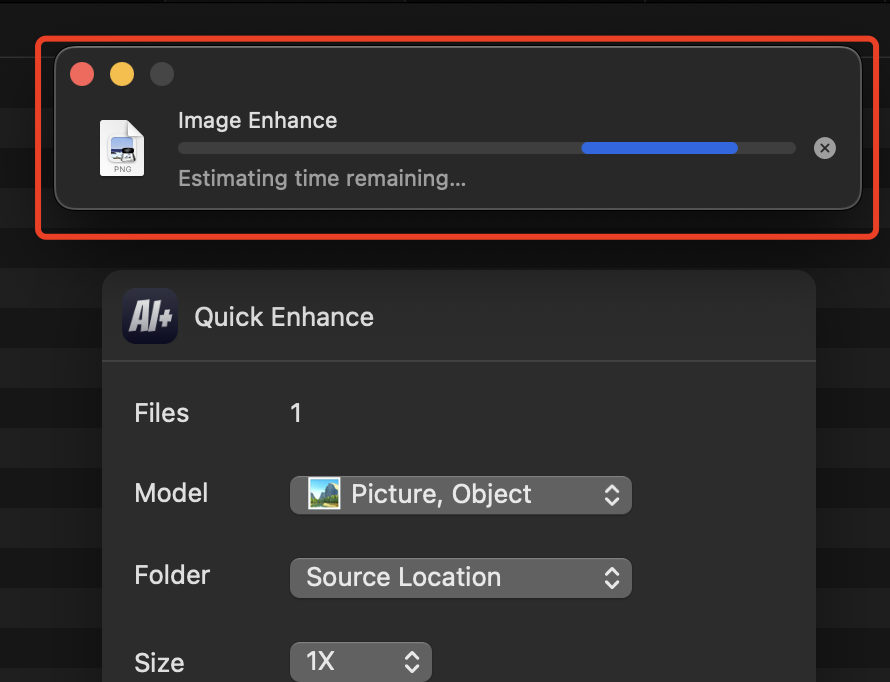This screenshot has height=682, width=890.
Task: Click the Files count value 1
Action: [x=296, y=413]
